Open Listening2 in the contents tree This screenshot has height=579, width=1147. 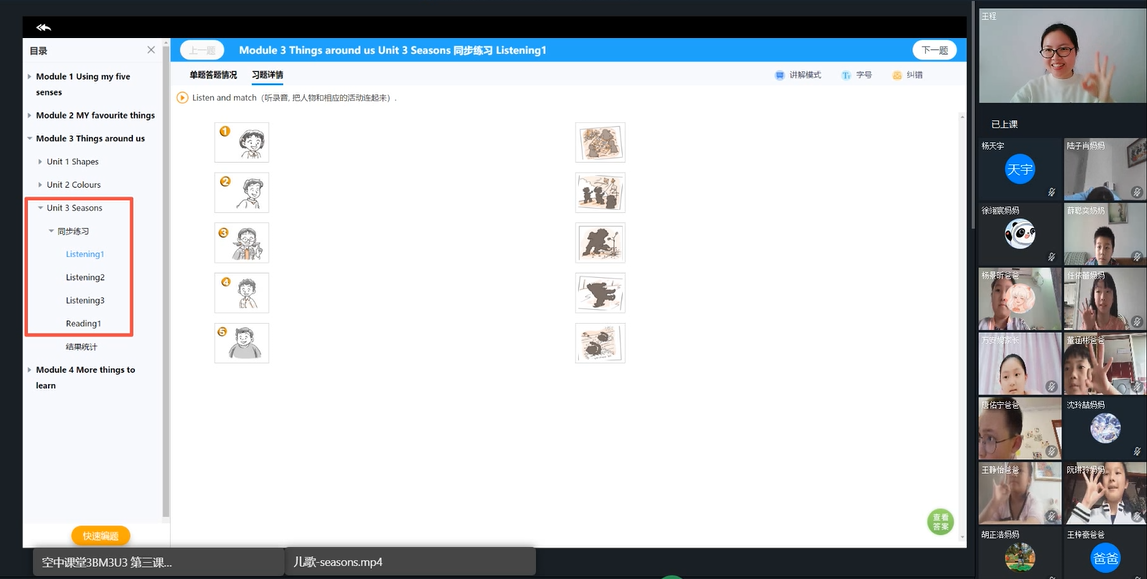tap(85, 277)
